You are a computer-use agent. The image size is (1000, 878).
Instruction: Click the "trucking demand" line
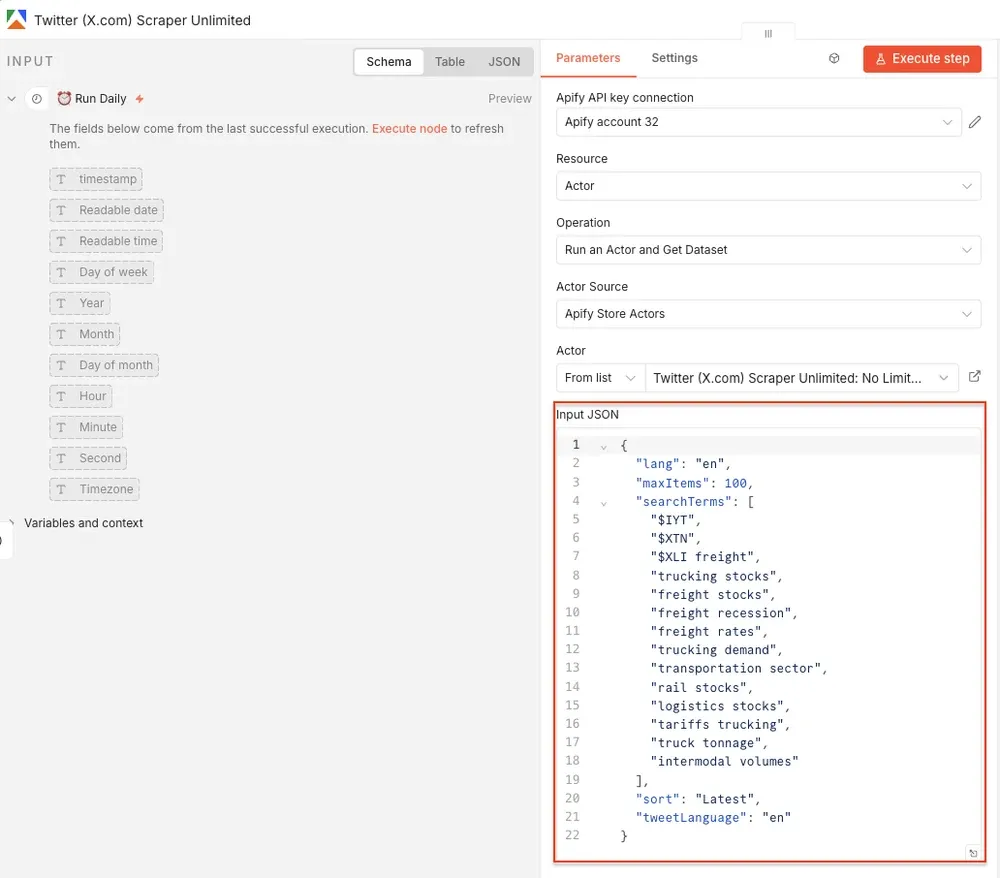[x=716, y=650]
